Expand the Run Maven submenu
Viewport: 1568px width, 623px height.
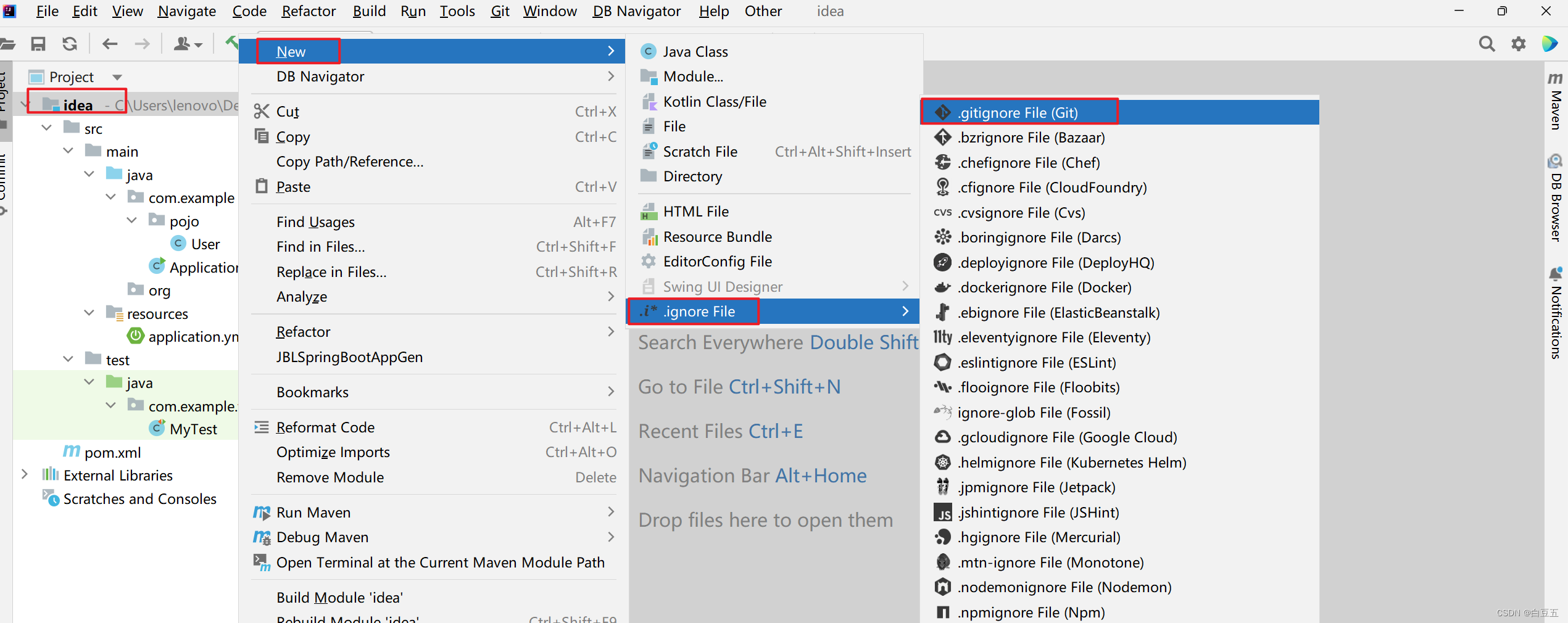click(x=432, y=513)
